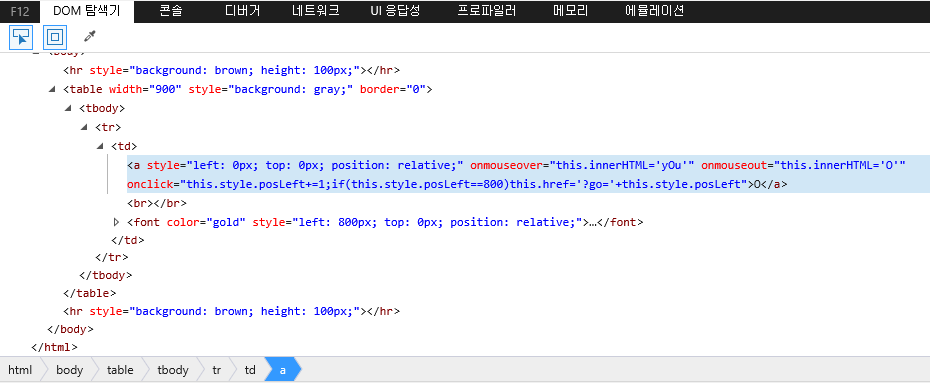
Task: Switch to the 네트워크 tab
Action: coord(316,11)
